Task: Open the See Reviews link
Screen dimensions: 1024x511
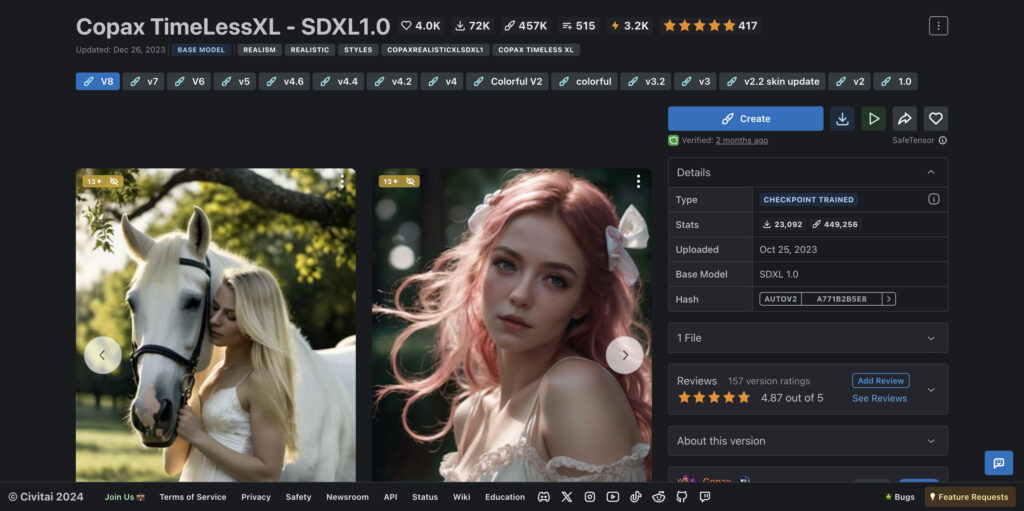Action: (x=879, y=399)
